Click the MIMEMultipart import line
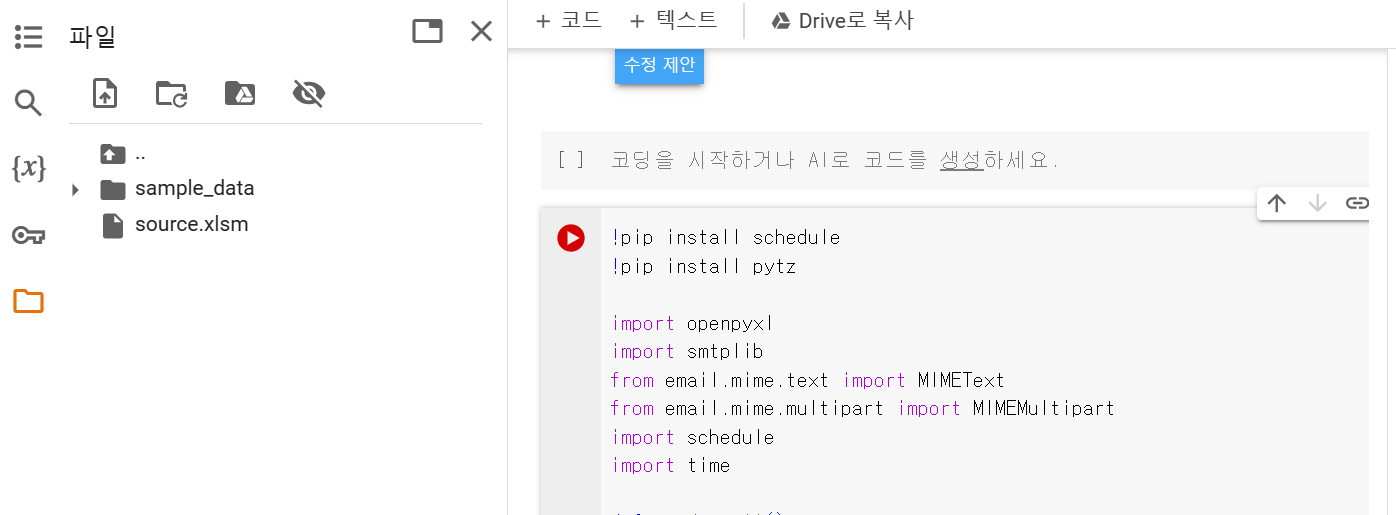Viewport: 1396px width, 515px height. coord(863,409)
